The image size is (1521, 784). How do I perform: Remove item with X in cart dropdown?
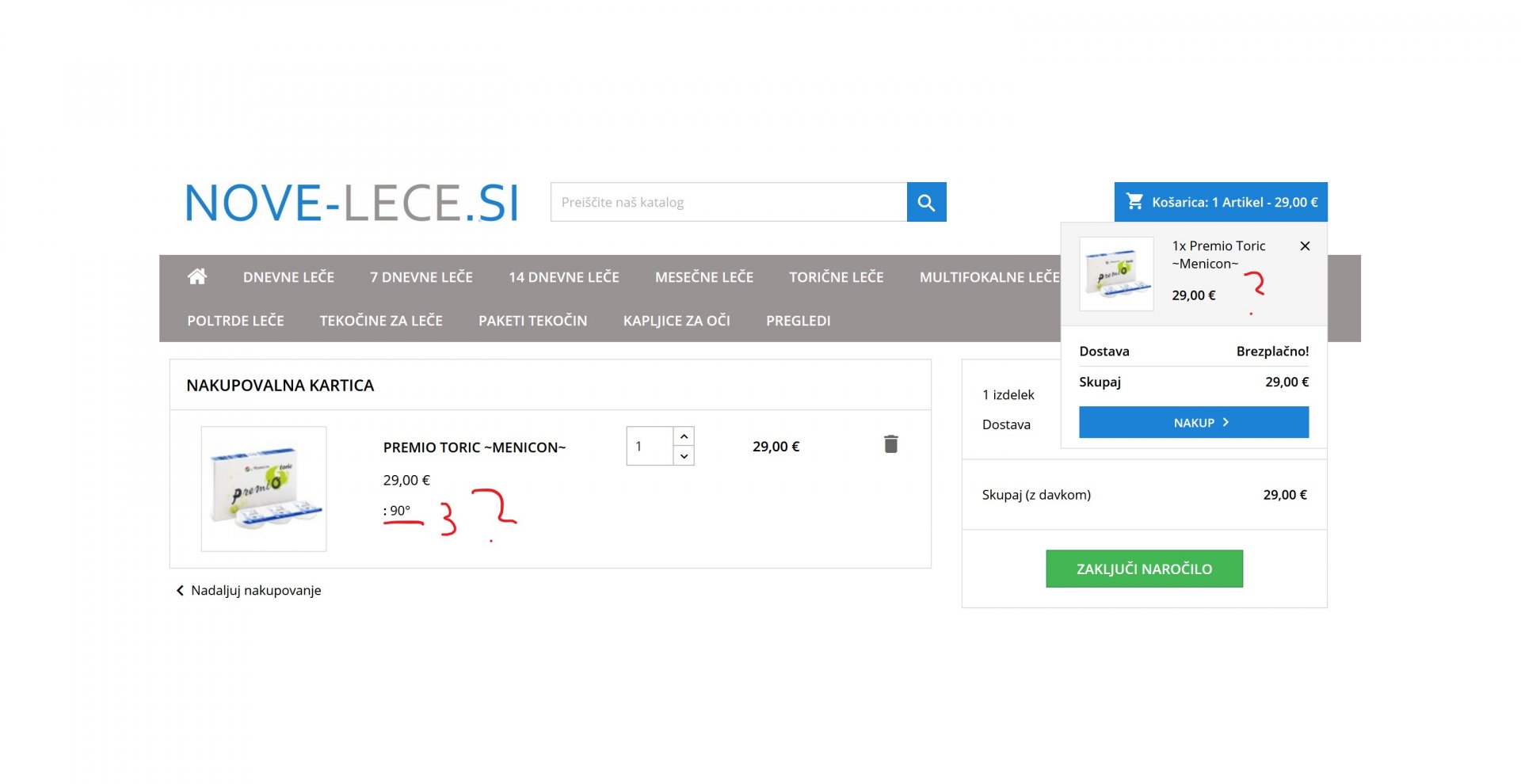click(x=1305, y=246)
